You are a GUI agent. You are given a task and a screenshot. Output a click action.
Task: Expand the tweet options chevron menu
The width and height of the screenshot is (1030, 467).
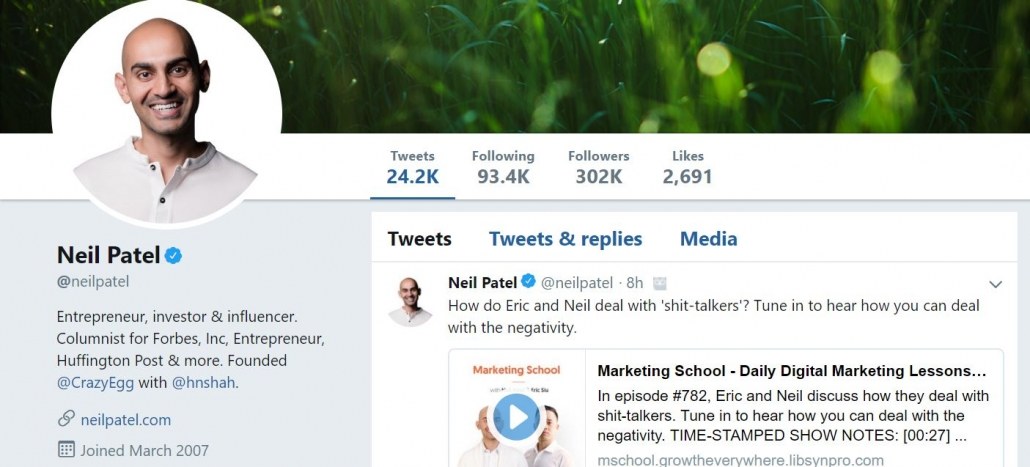tap(993, 283)
